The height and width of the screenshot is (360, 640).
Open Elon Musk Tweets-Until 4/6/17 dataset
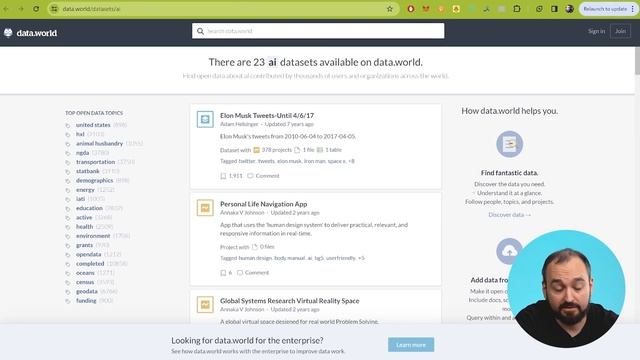(267, 116)
